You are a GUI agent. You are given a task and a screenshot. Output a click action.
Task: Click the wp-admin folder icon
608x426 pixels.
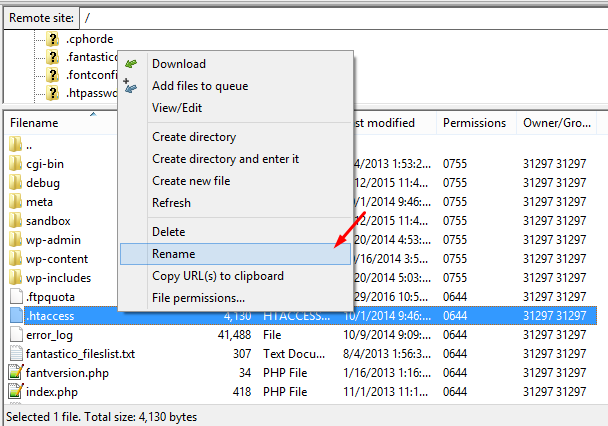click(16, 239)
